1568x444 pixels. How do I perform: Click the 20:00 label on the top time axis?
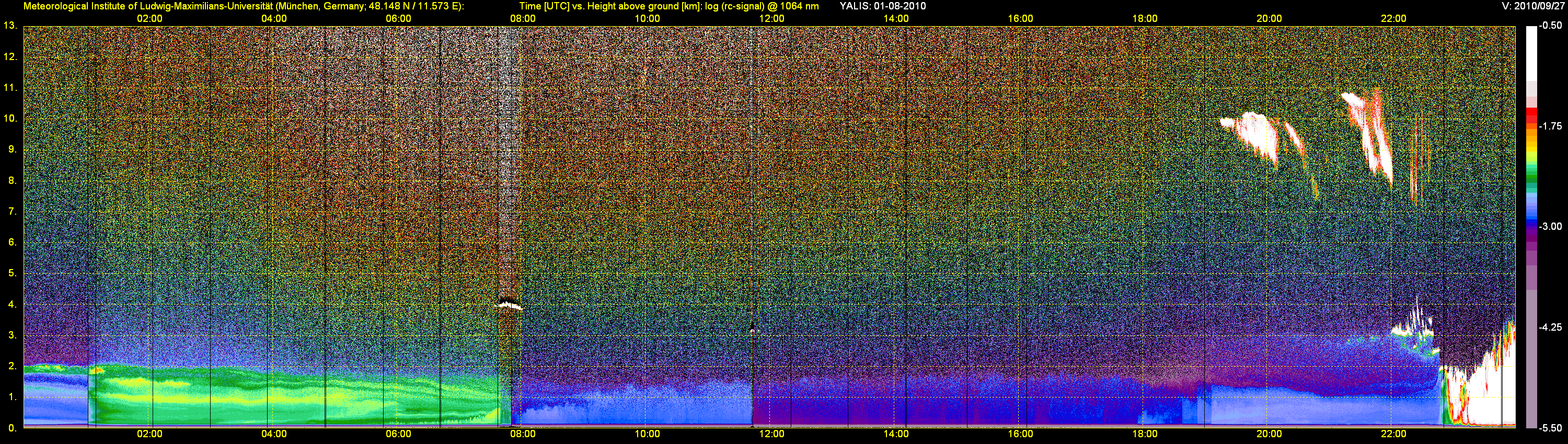pos(1269,18)
